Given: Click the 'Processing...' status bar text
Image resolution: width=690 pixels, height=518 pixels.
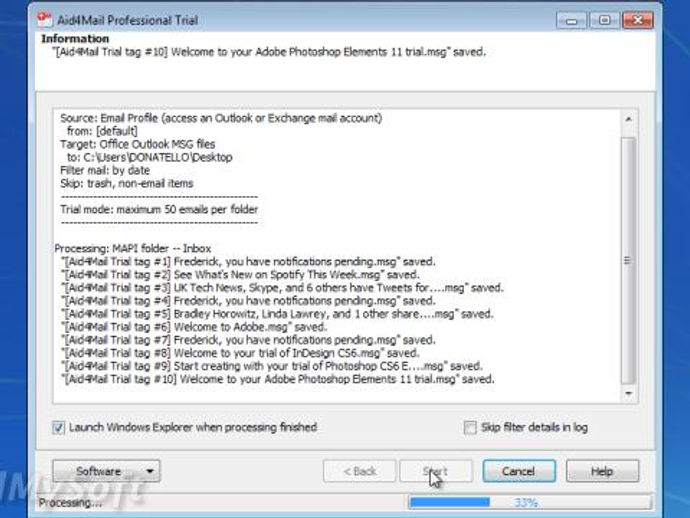Looking at the screenshot, I should (x=70, y=503).
